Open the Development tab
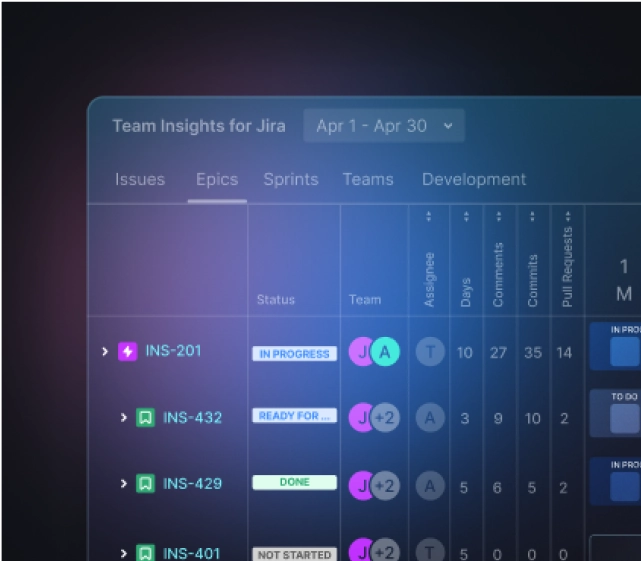This screenshot has width=641, height=561. [x=474, y=180]
